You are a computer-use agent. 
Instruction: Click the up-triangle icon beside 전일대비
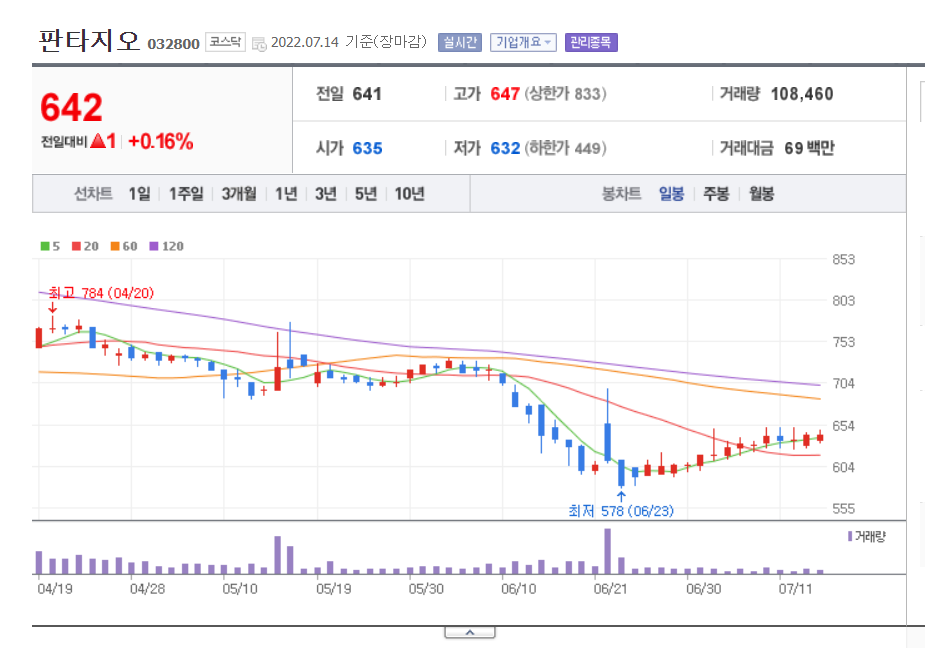click(98, 141)
